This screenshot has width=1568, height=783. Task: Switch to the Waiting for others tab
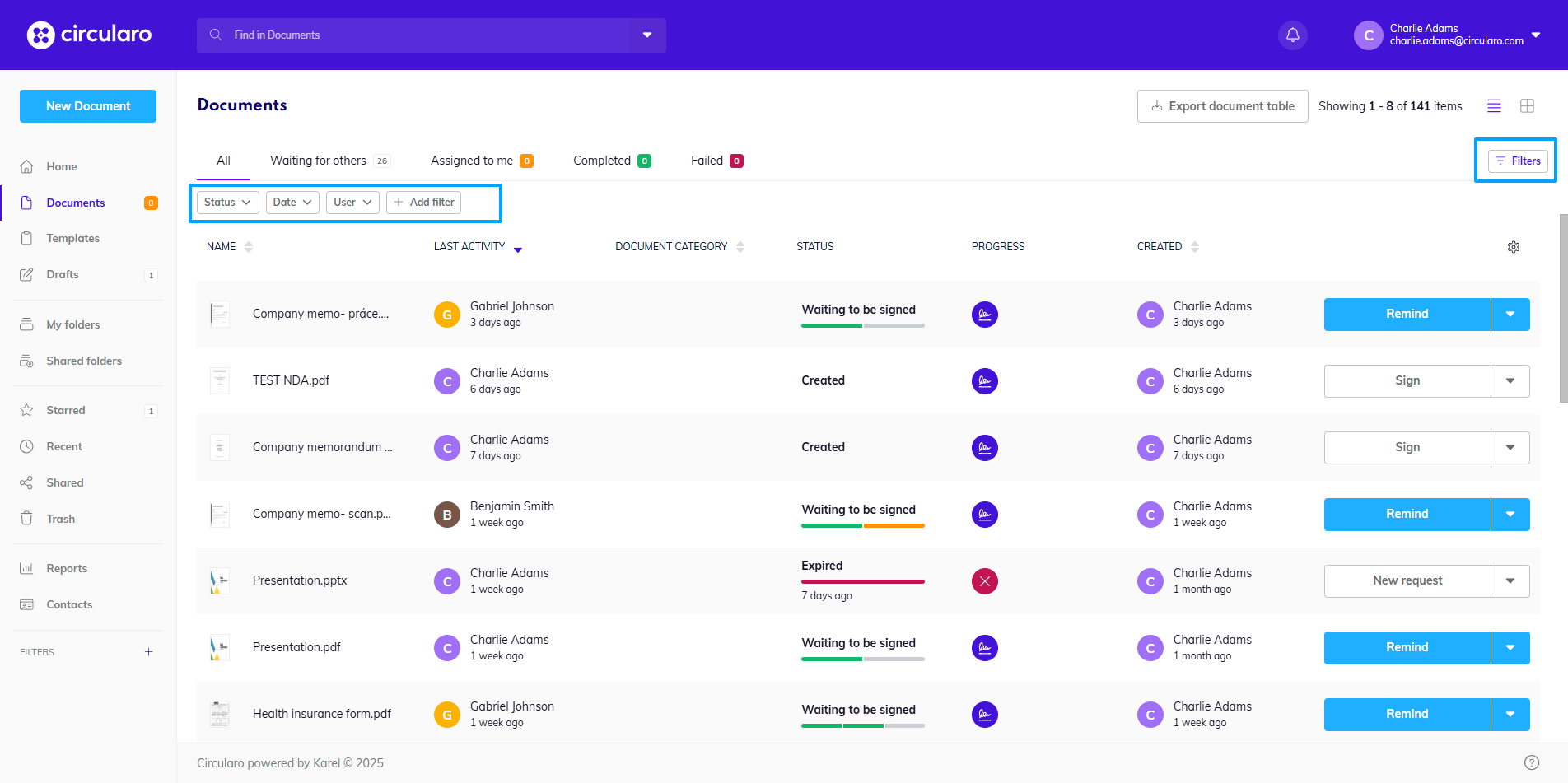(318, 161)
